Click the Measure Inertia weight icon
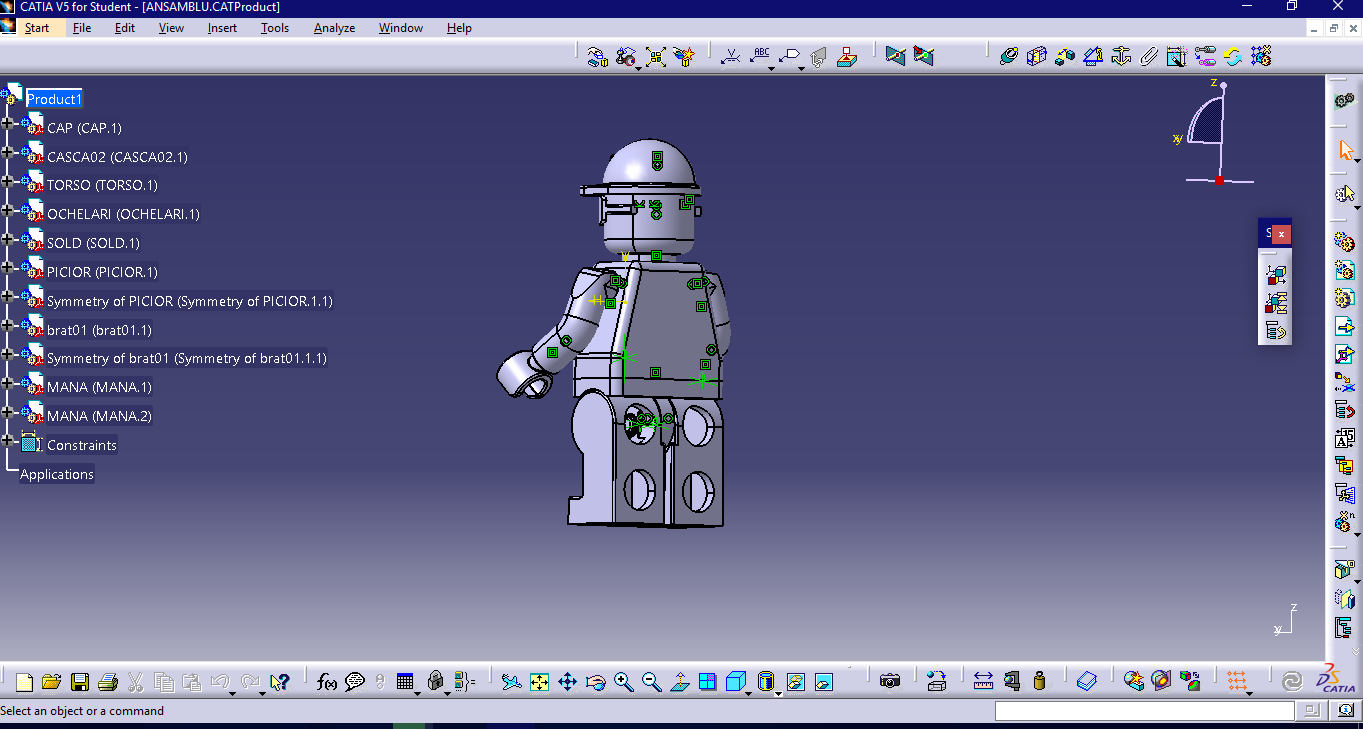 (x=1039, y=682)
